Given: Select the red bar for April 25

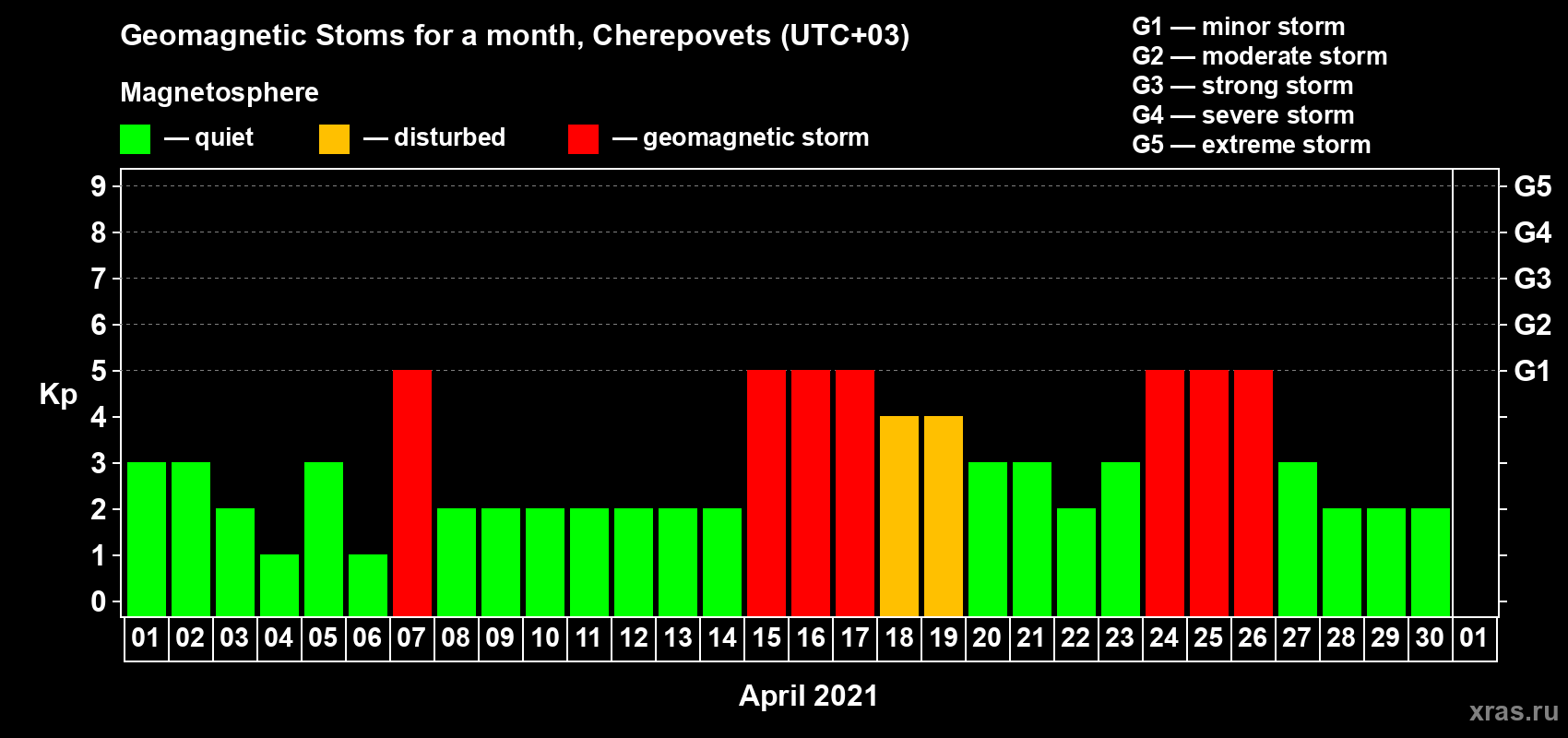Looking at the screenshot, I should pos(1209,494).
